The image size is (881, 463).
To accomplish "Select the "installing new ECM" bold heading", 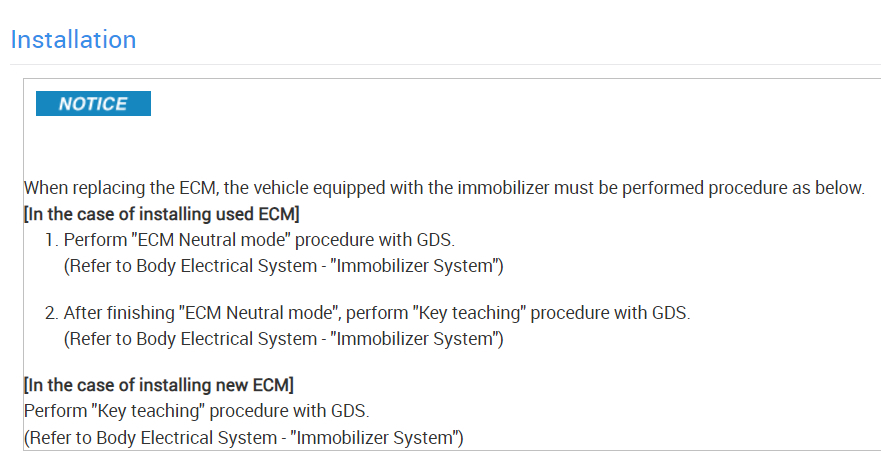I will pyautogui.click(x=159, y=385).
